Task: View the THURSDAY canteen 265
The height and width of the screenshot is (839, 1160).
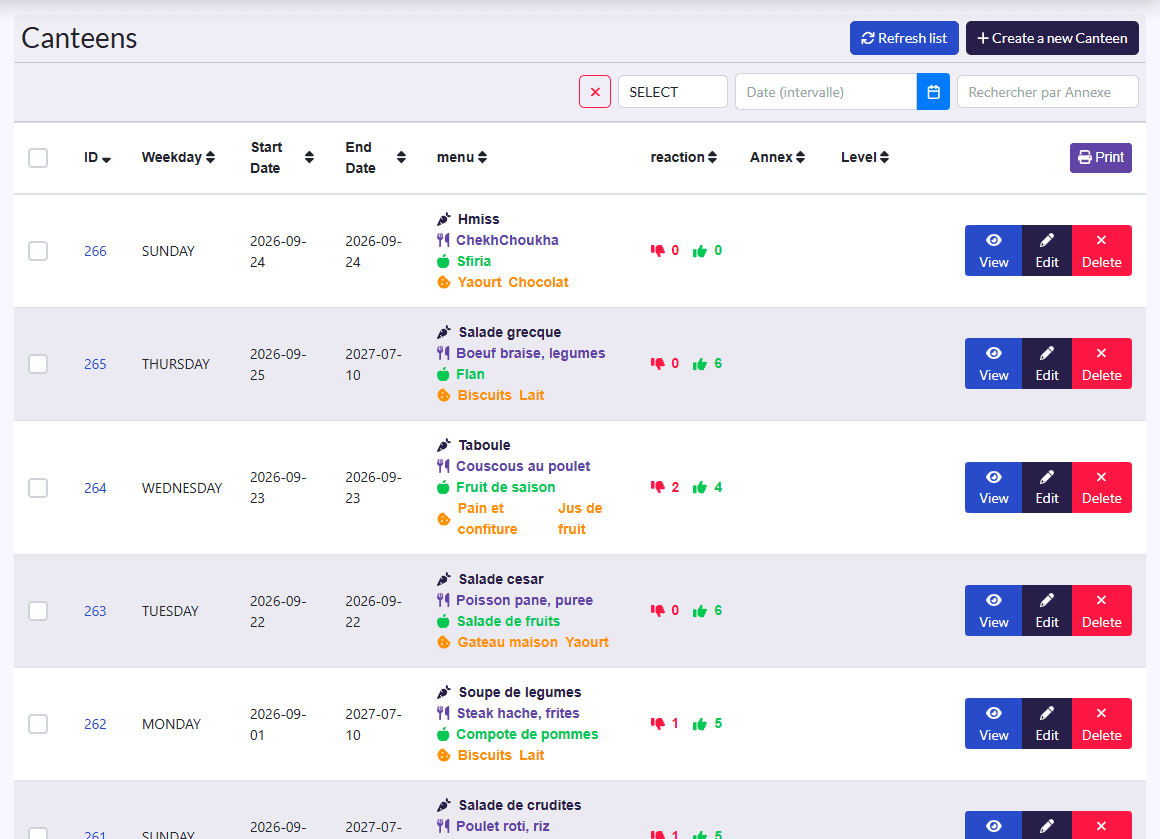Action: [x=994, y=364]
